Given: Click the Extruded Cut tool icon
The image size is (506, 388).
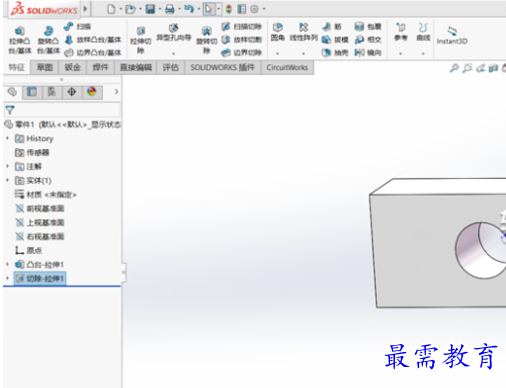Looking at the screenshot, I should tap(141, 31).
